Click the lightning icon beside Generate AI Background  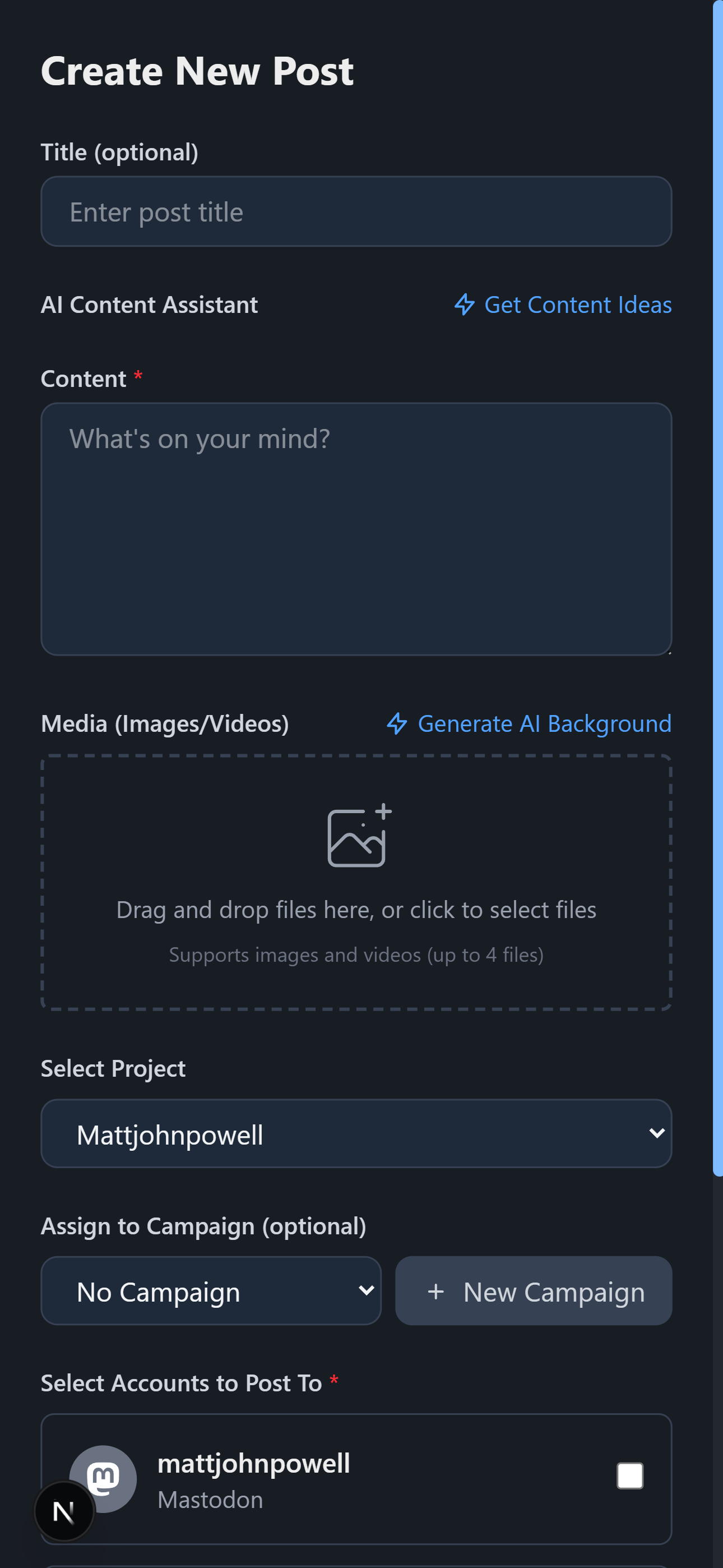[397, 723]
